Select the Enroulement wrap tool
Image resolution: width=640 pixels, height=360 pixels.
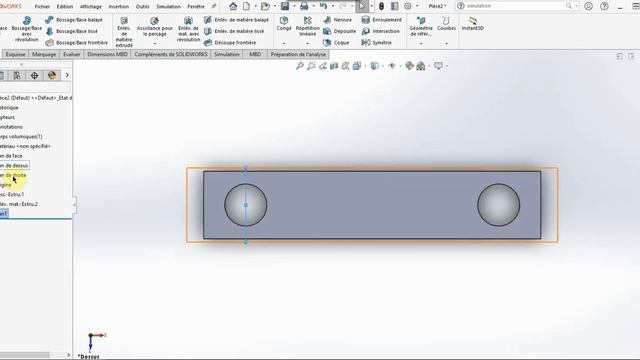tap(381, 20)
